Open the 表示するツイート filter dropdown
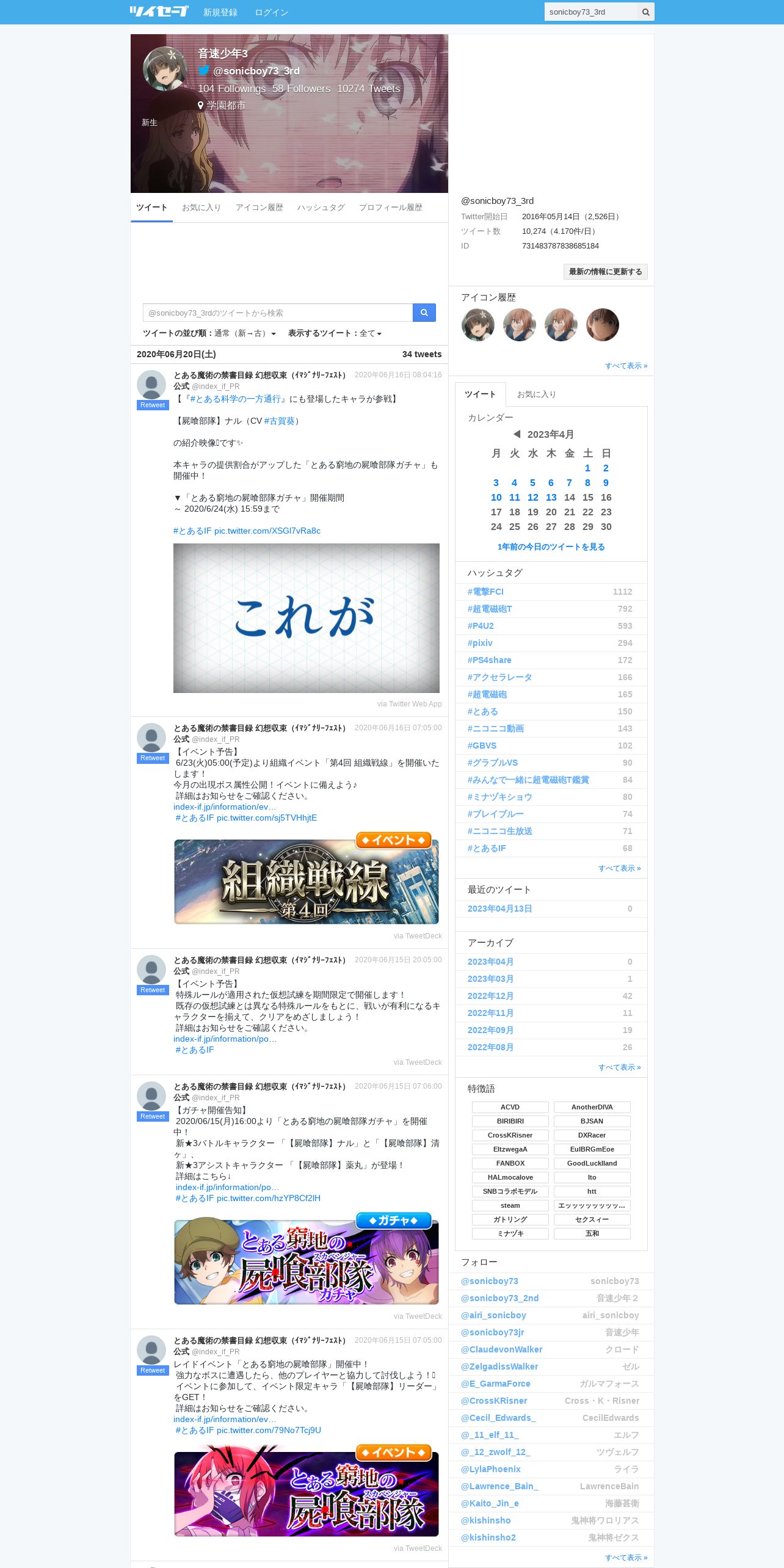 (x=371, y=333)
